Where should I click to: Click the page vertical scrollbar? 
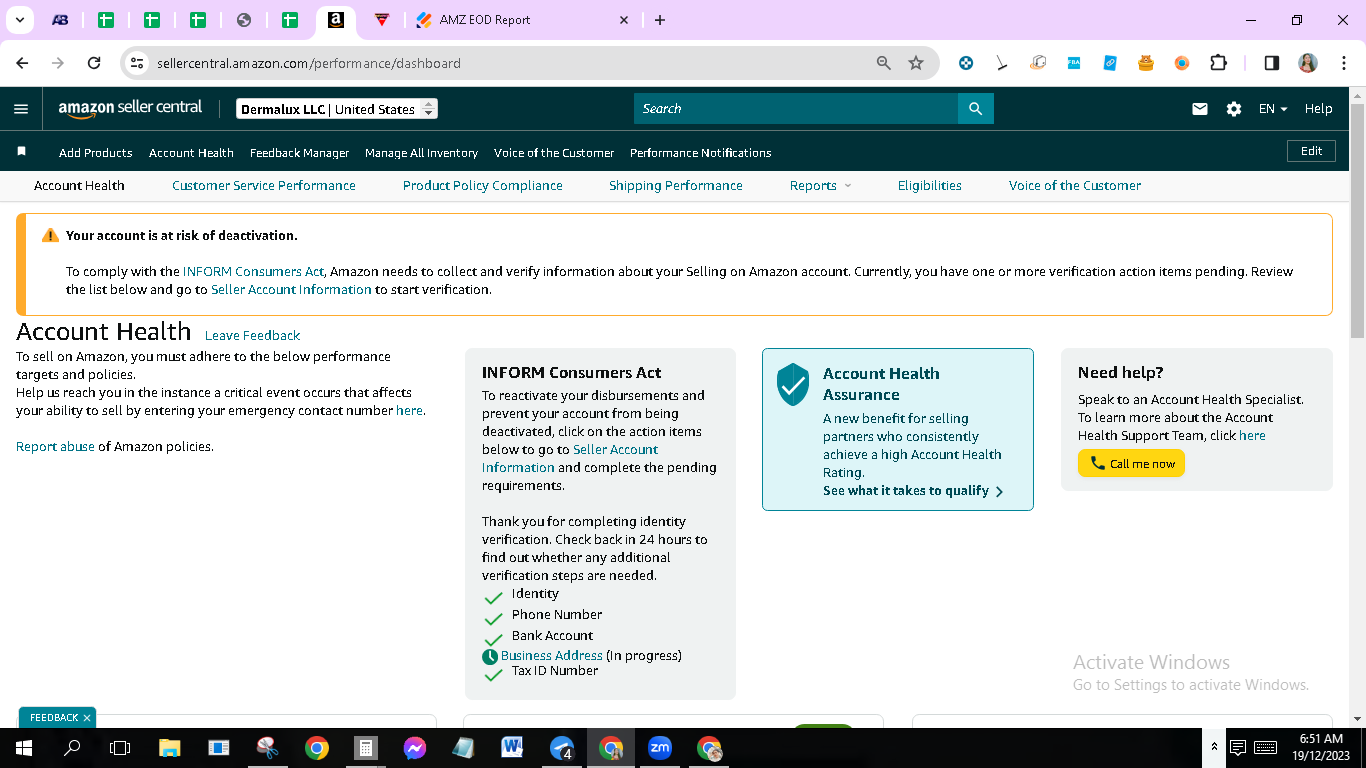point(1358,220)
